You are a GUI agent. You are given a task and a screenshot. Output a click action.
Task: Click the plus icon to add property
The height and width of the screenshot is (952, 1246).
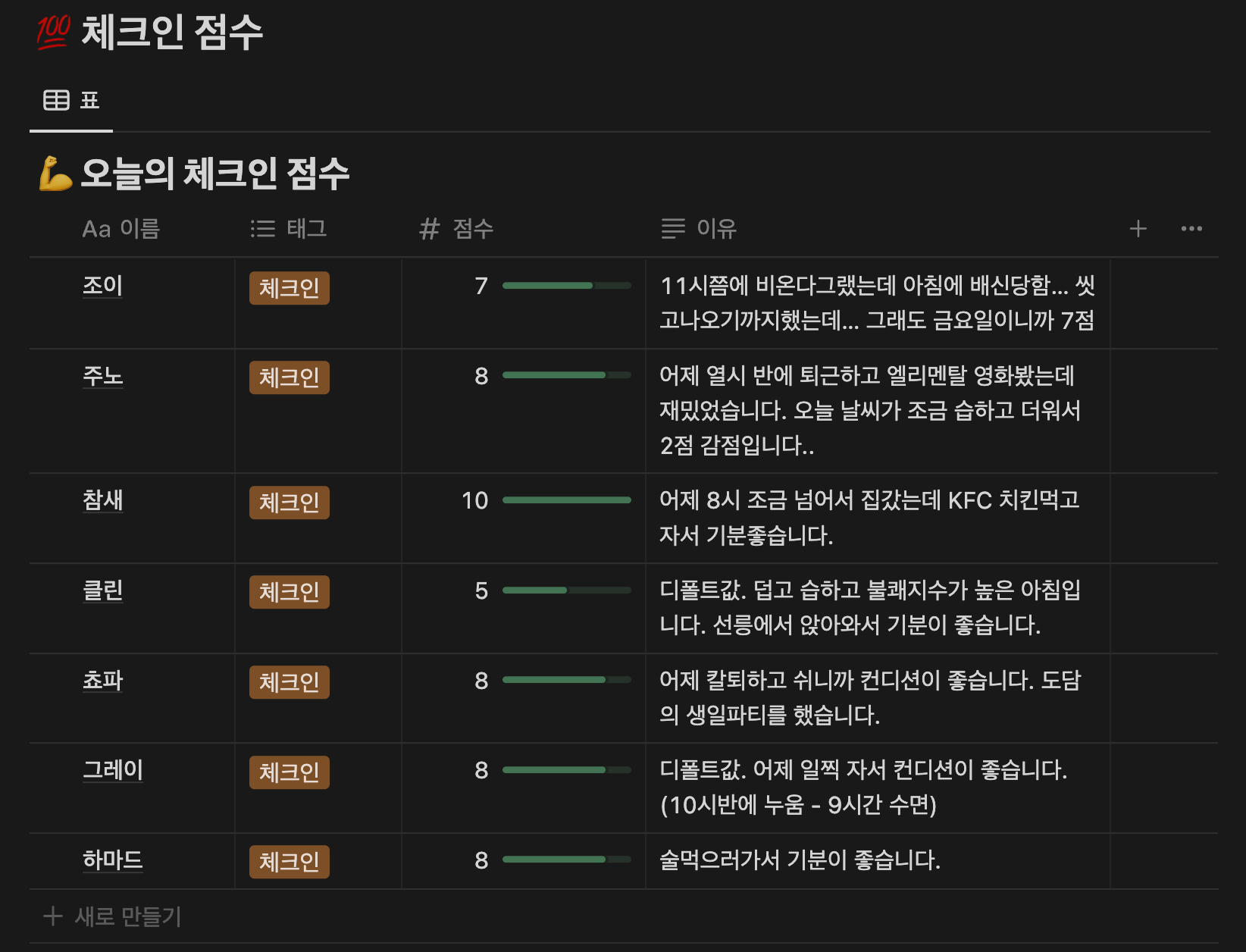[x=1138, y=229]
